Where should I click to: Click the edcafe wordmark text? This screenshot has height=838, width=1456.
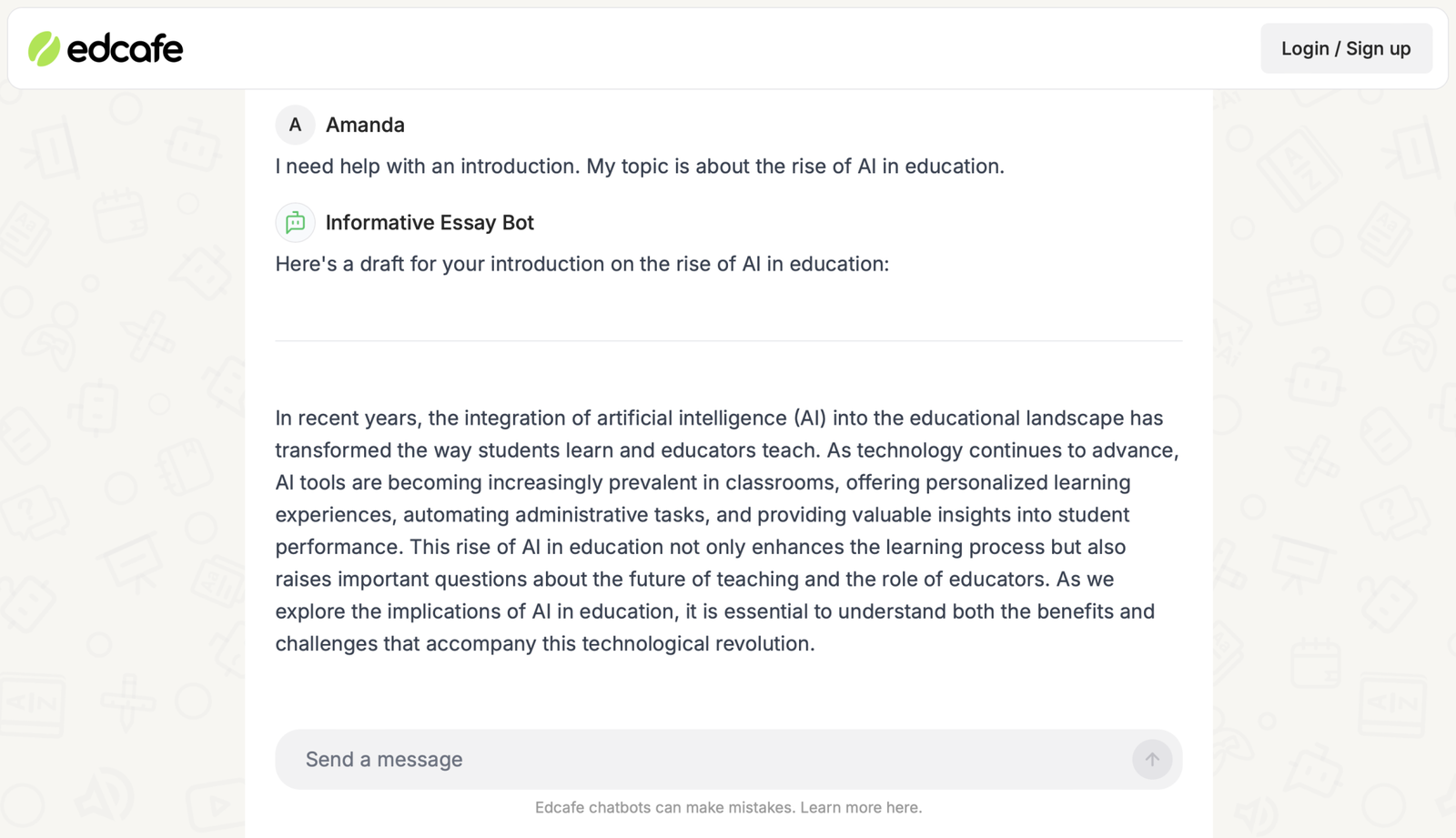pyautogui.click(x=126, y=49)
